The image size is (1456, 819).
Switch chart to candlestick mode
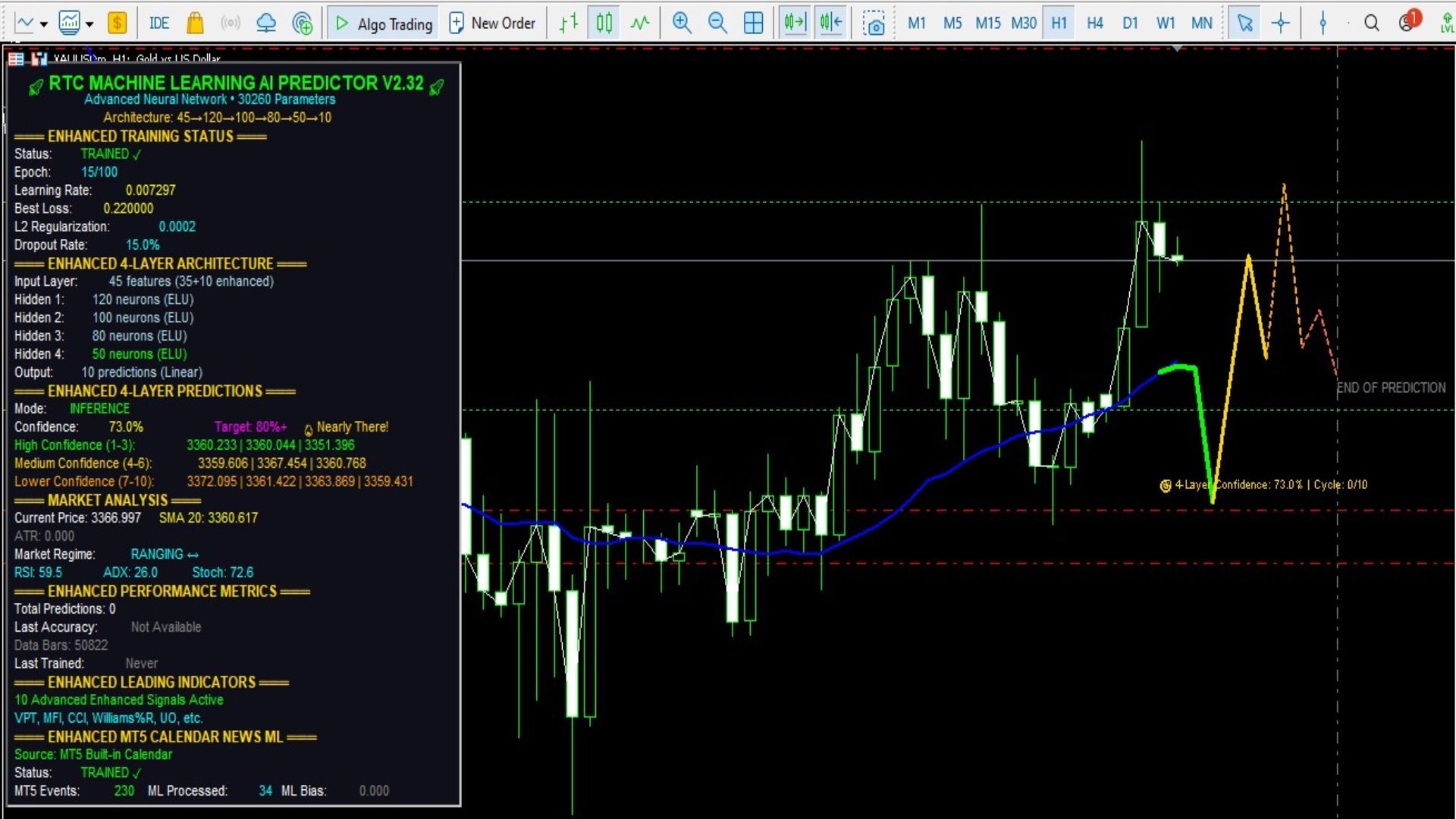pos(604,23)
